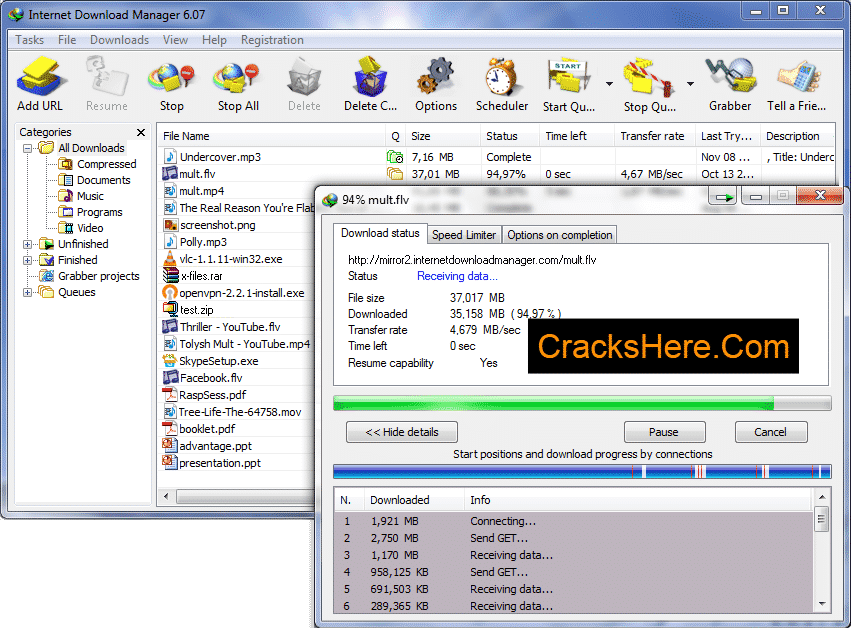Click the Documents category icon
Screen dimensions: 851x628
66,180
